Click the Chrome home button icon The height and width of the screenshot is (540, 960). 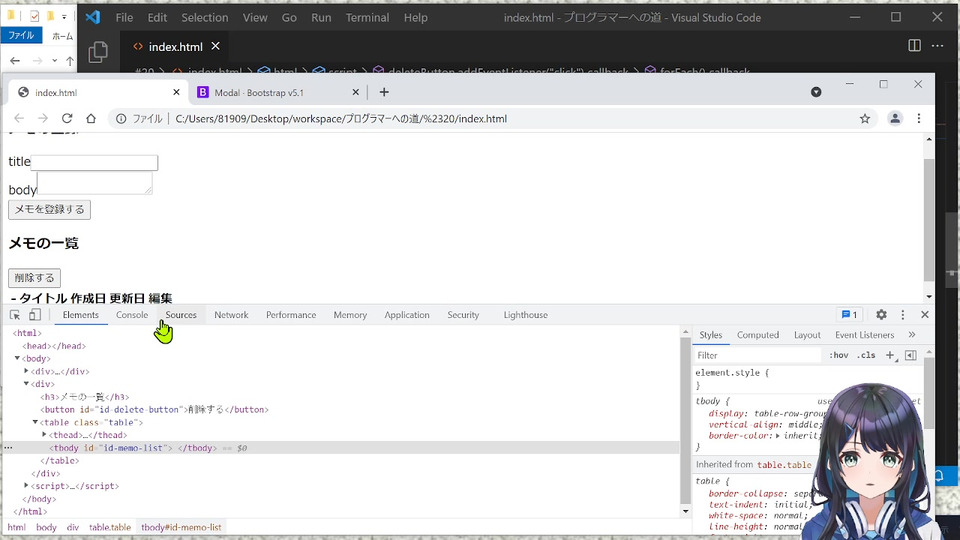pyautogui.click(x=91, y=118)
